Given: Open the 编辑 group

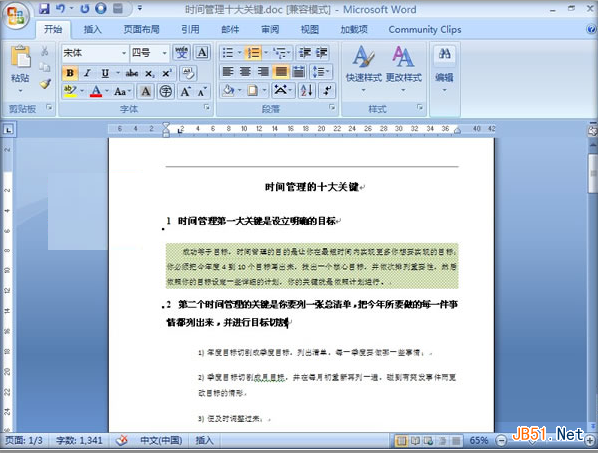Looking at the screenshot, I should 444,69.
